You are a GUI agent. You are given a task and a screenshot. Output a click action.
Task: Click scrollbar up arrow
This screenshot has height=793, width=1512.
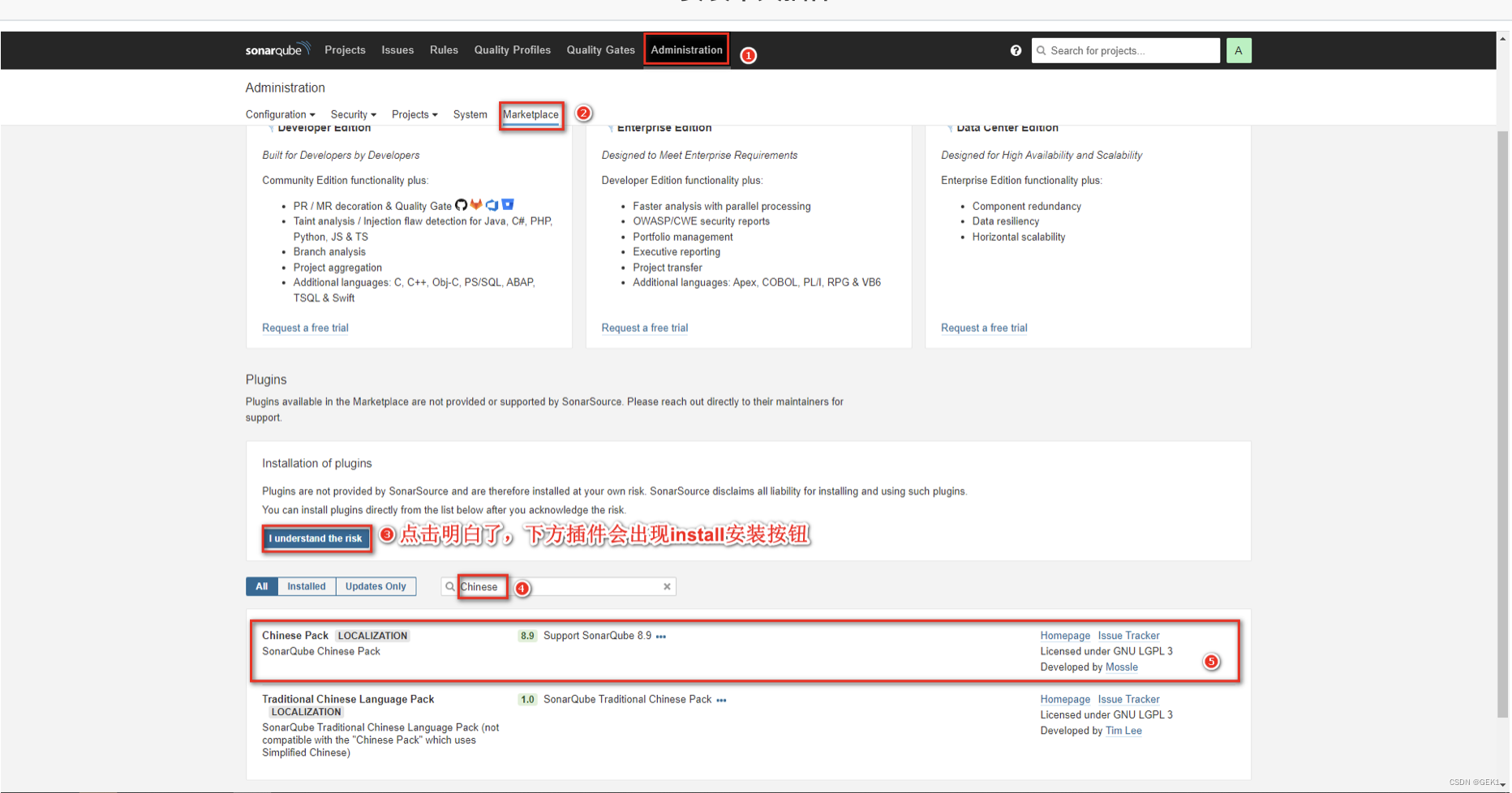tap(1503, 38)
